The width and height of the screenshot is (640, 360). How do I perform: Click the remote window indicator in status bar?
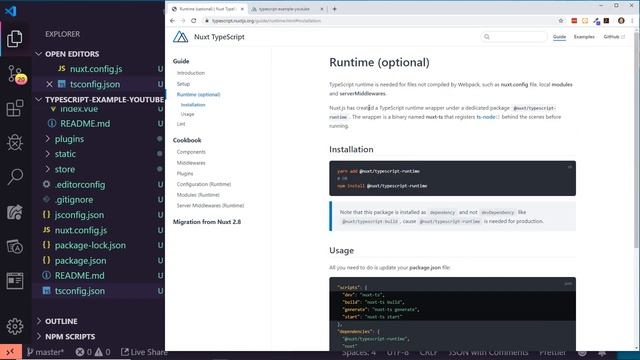pyautogui.click(x=11, y=352)
